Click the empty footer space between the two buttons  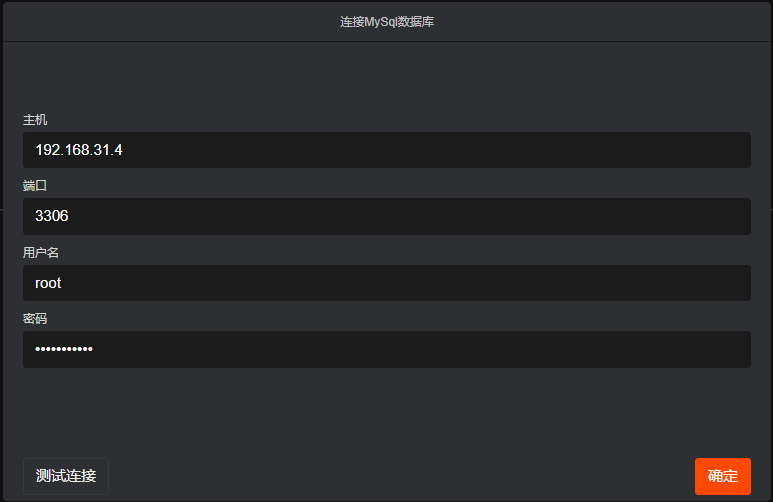coord(400,476)
